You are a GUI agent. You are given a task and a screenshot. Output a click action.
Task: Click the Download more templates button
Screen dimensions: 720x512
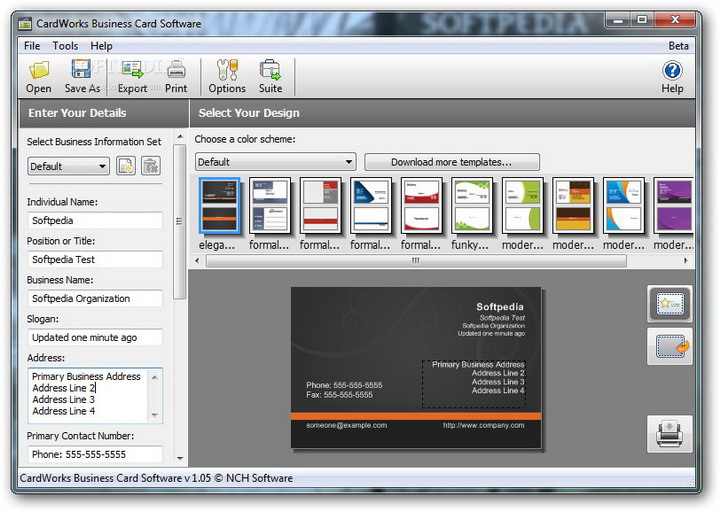pyautogui.click(x=451, y=162)
